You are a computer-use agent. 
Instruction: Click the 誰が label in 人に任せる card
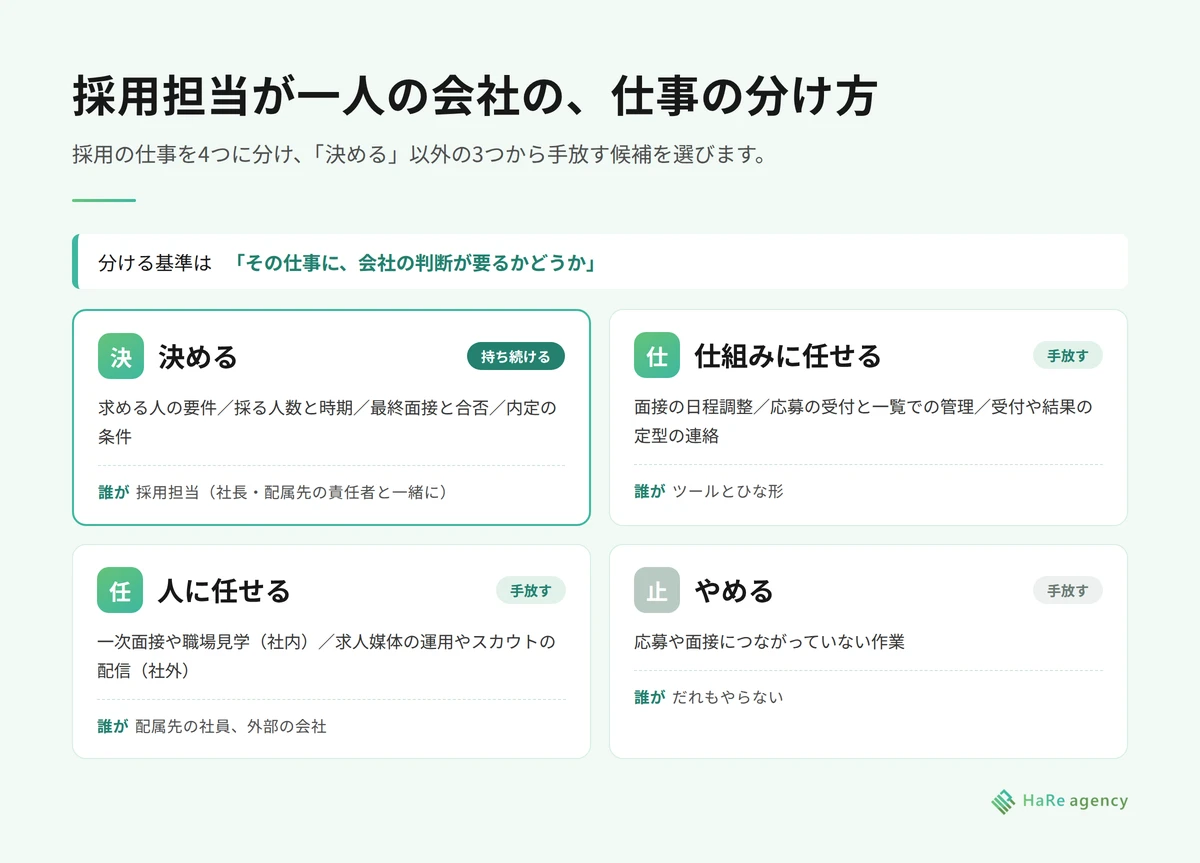click(112, 726)
